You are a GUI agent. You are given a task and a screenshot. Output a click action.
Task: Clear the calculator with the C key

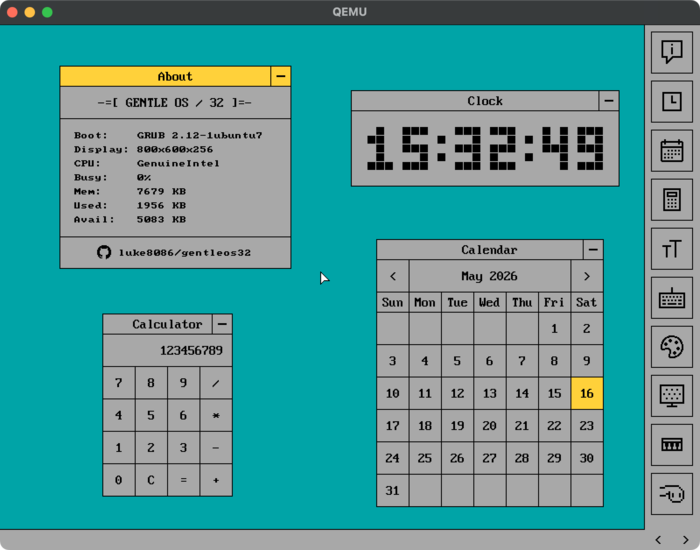point(151,480)
